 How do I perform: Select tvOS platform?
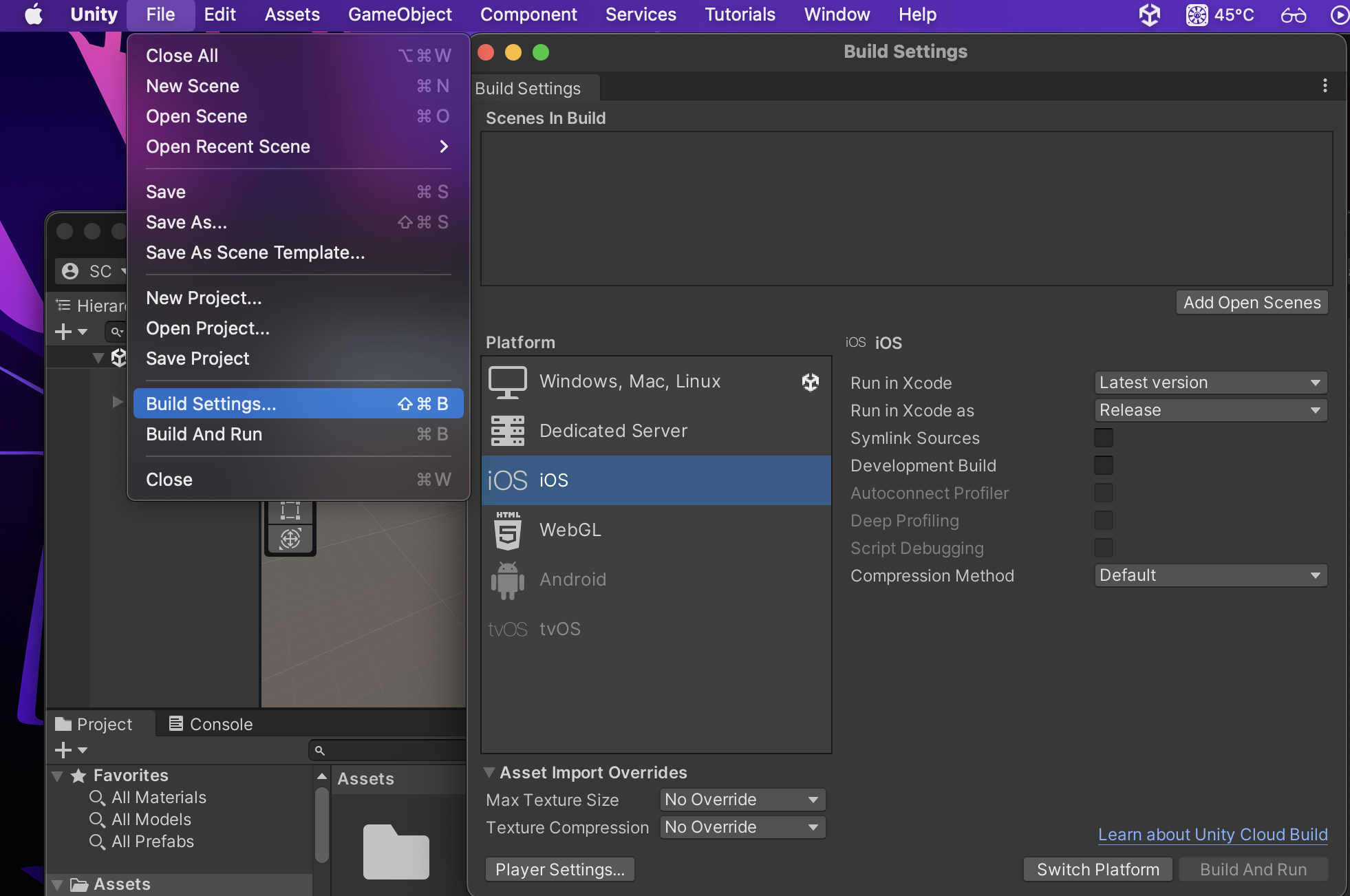click(x=656, y=629)
